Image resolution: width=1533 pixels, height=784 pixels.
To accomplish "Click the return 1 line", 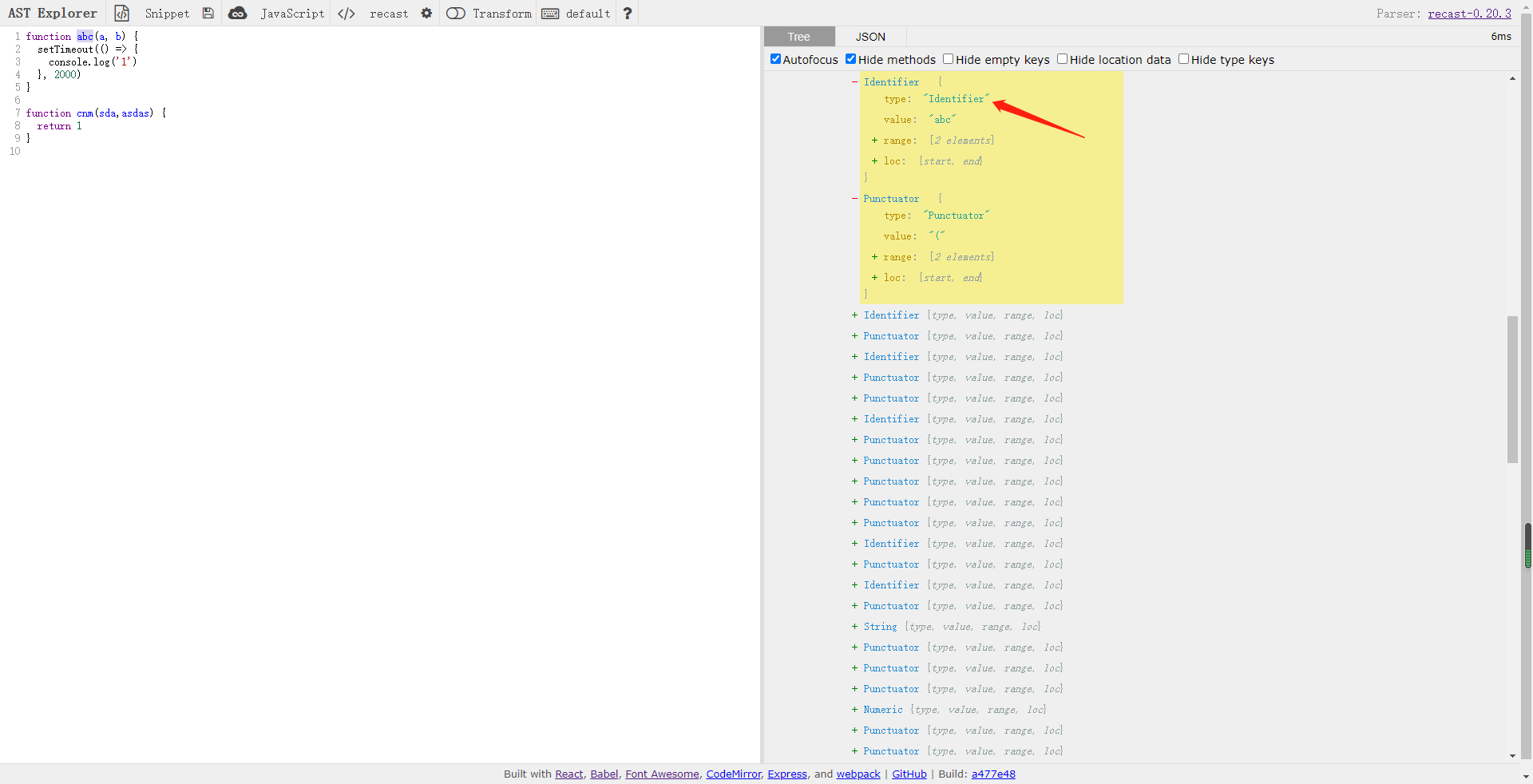I will tap(59, 126).
